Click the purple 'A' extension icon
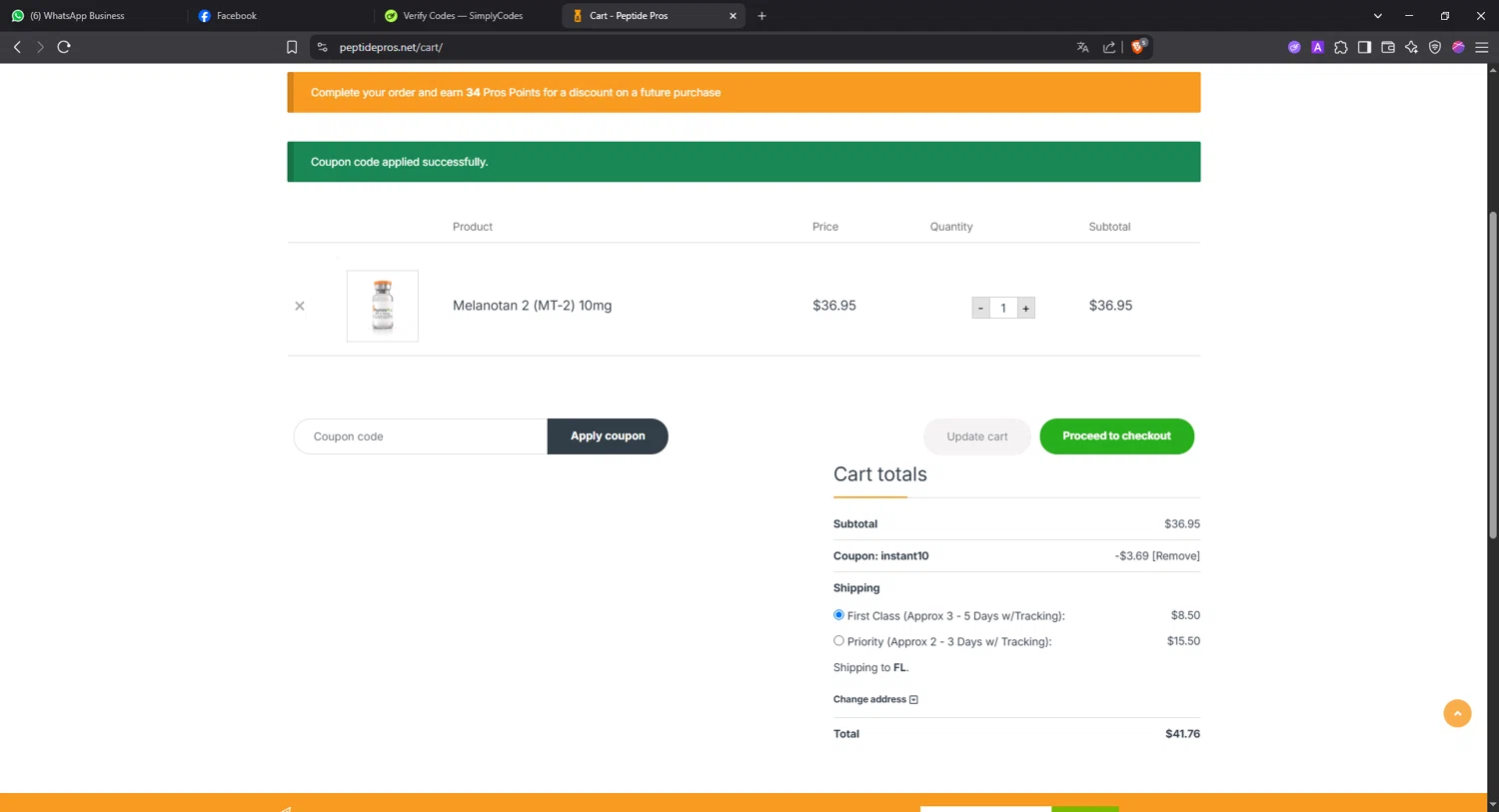The image size is (1499, 812). pos(1317,47)
